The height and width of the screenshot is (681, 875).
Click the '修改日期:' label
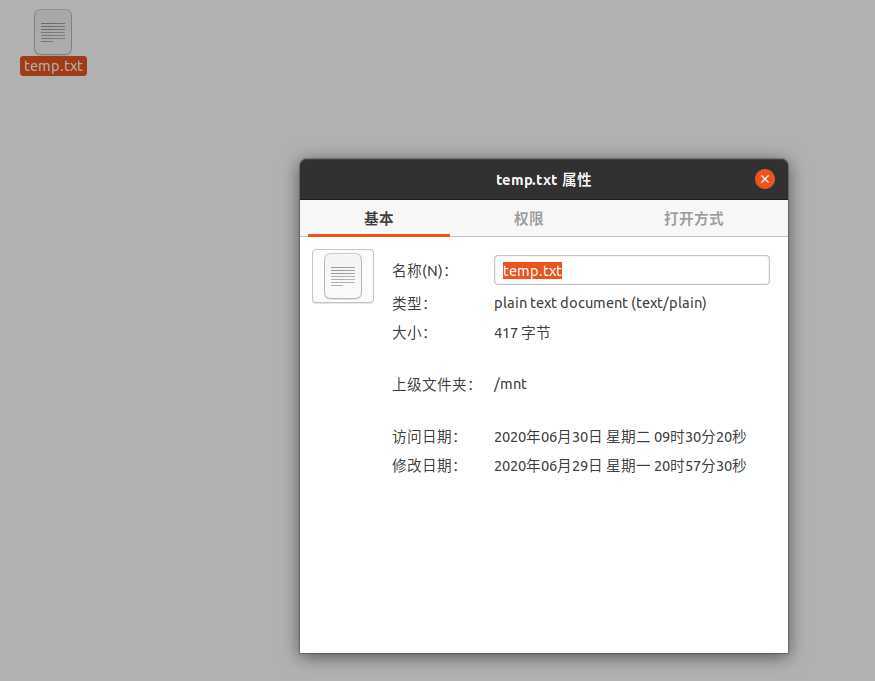(x=425, y=466)
